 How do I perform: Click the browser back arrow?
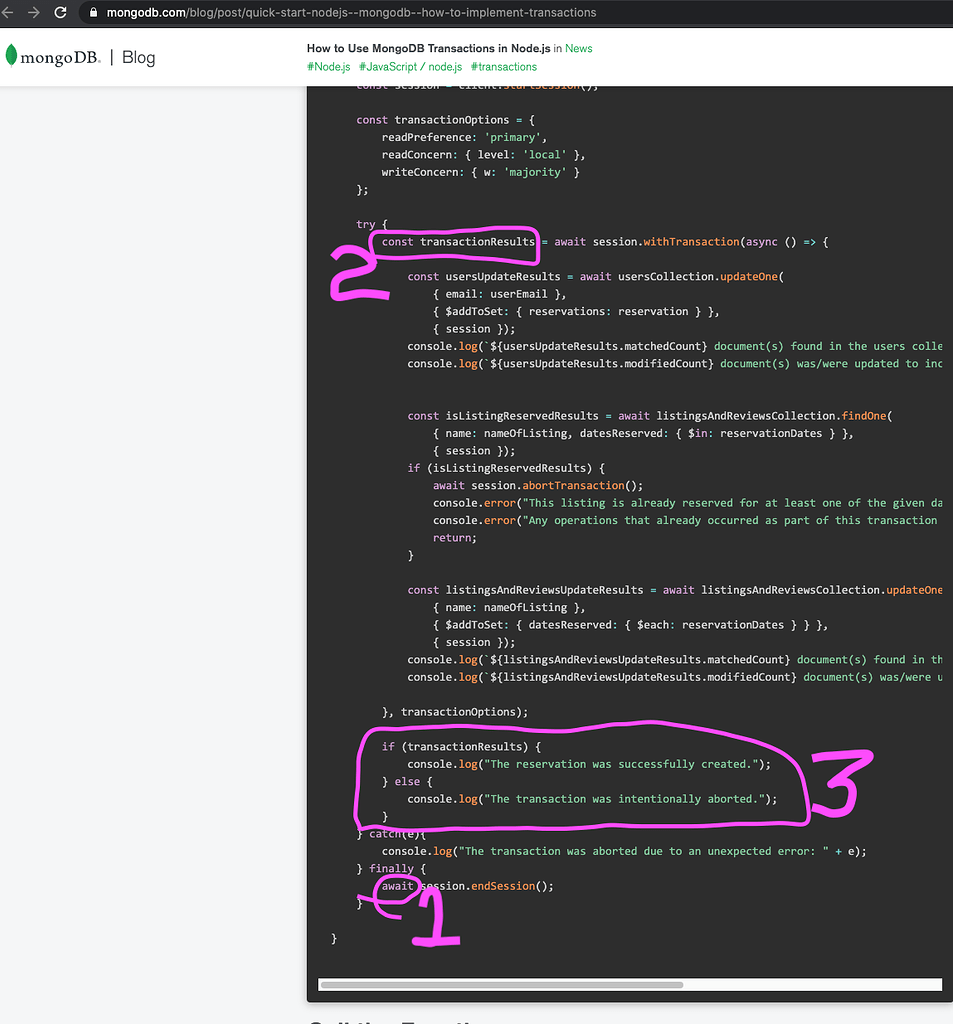tap(10, 13)
